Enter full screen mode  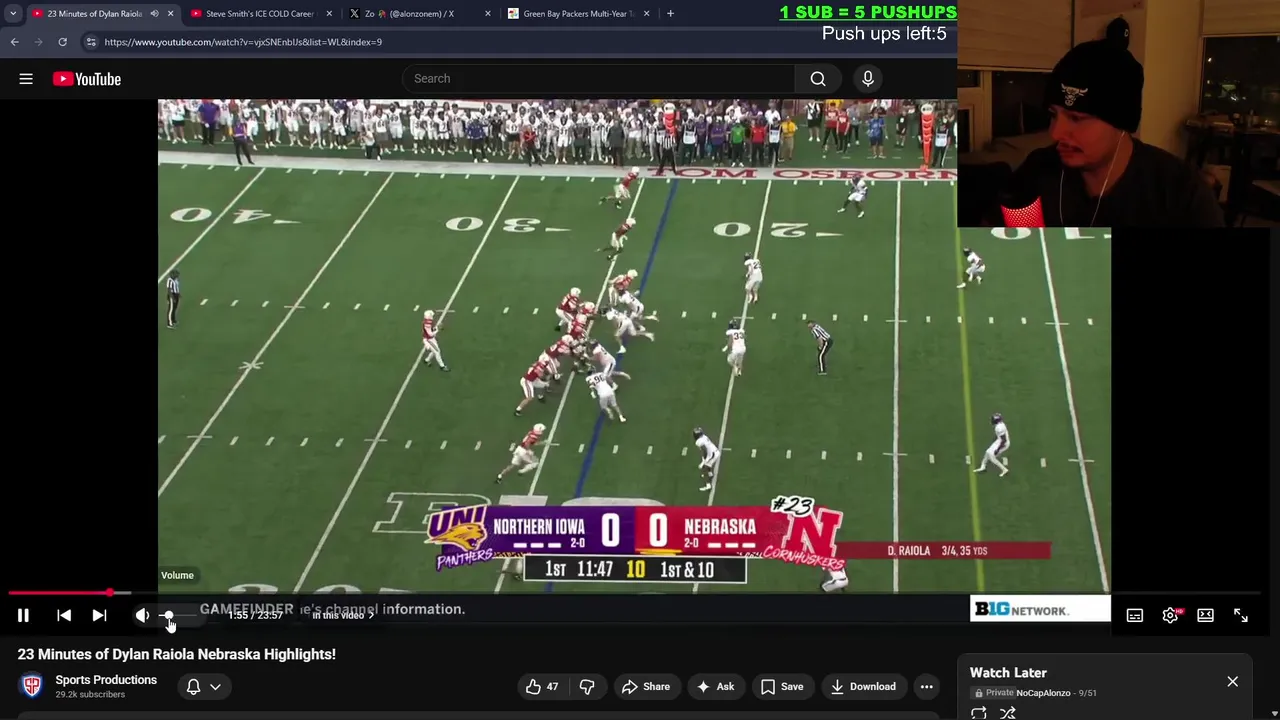tap(1241, 616)
